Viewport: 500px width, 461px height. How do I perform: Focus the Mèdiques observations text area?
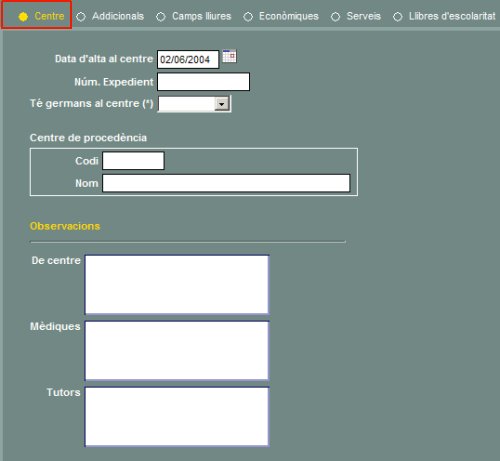(177, 350)
